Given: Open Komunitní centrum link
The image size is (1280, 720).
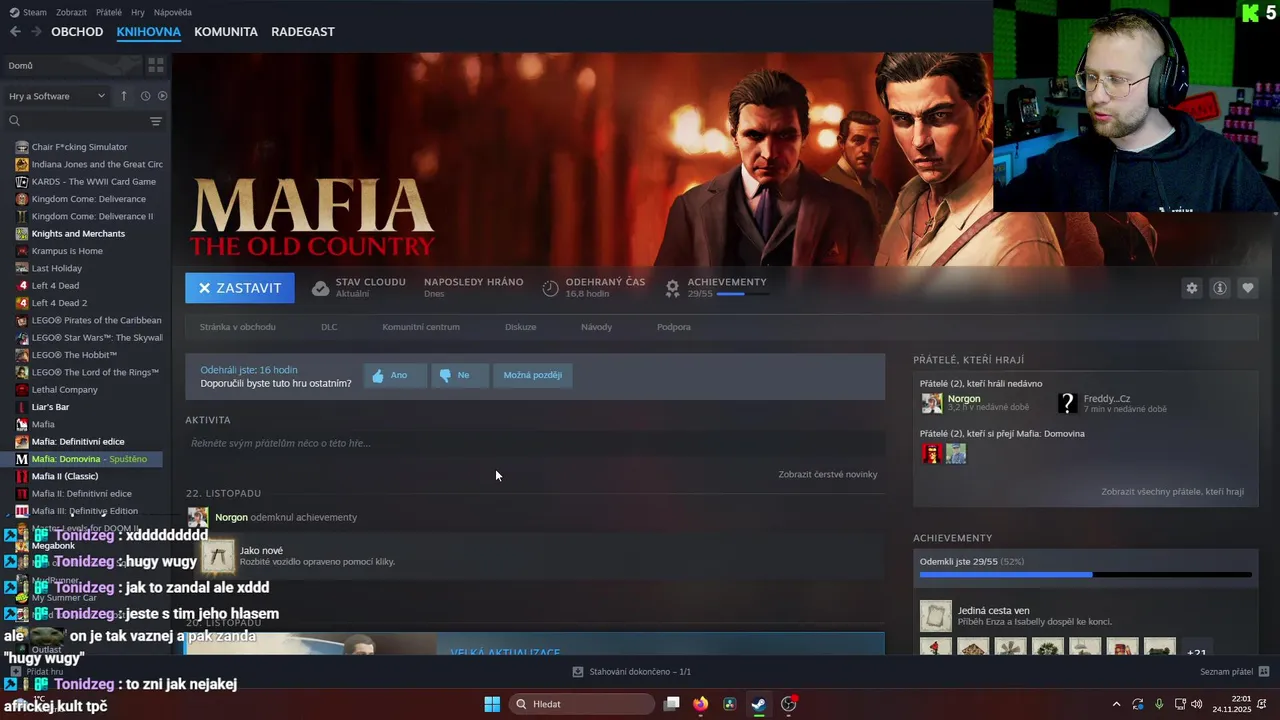Looking at the screenshot, I should tap(421, 327).
